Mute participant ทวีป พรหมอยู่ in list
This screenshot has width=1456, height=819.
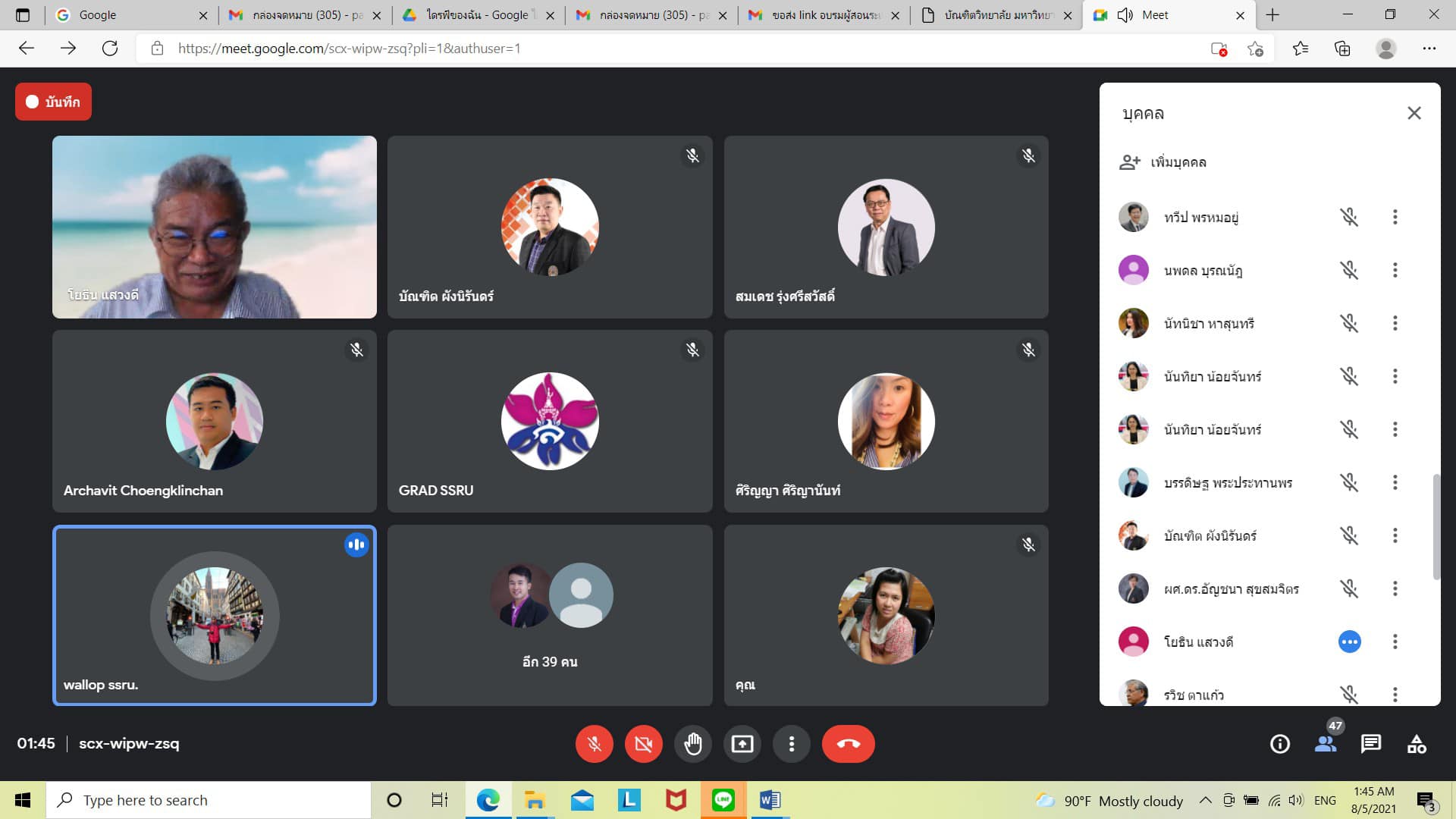(1348, 218)
